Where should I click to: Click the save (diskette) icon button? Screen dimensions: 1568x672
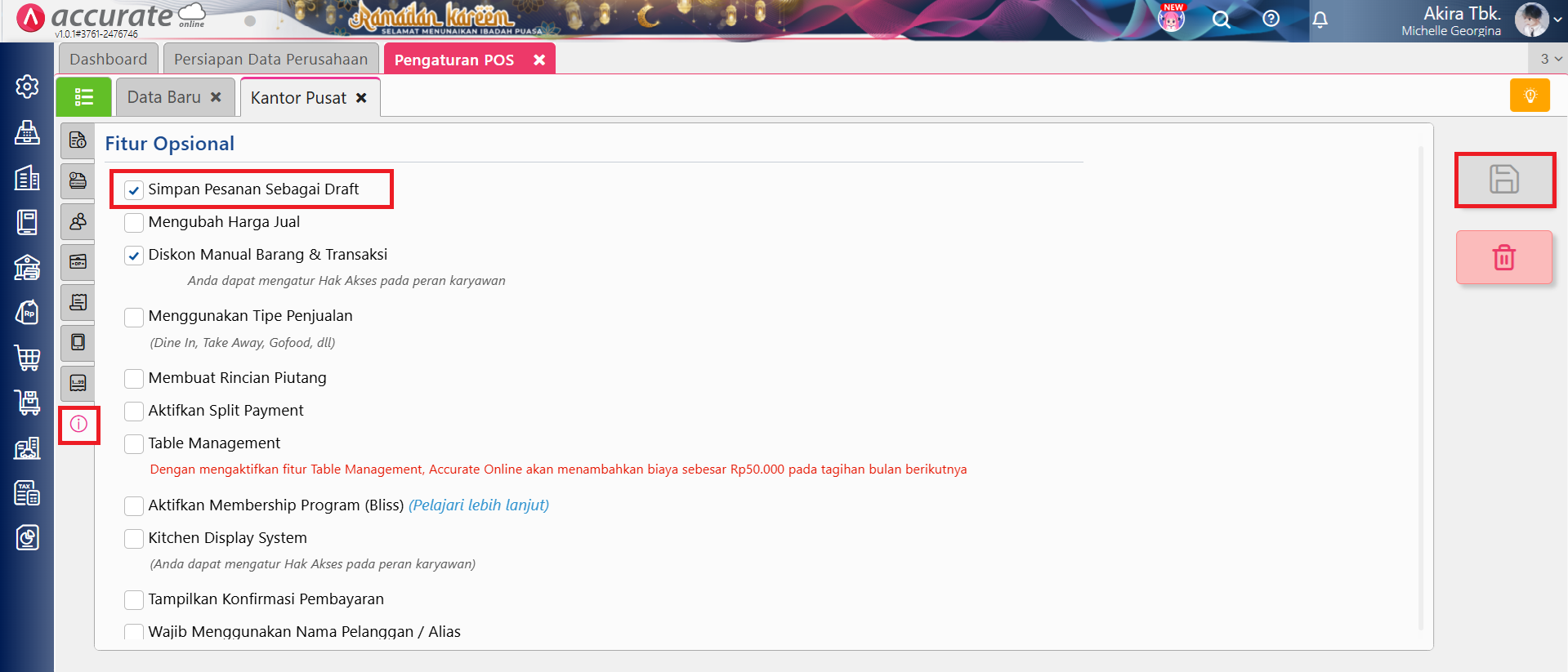[1503, 180]
